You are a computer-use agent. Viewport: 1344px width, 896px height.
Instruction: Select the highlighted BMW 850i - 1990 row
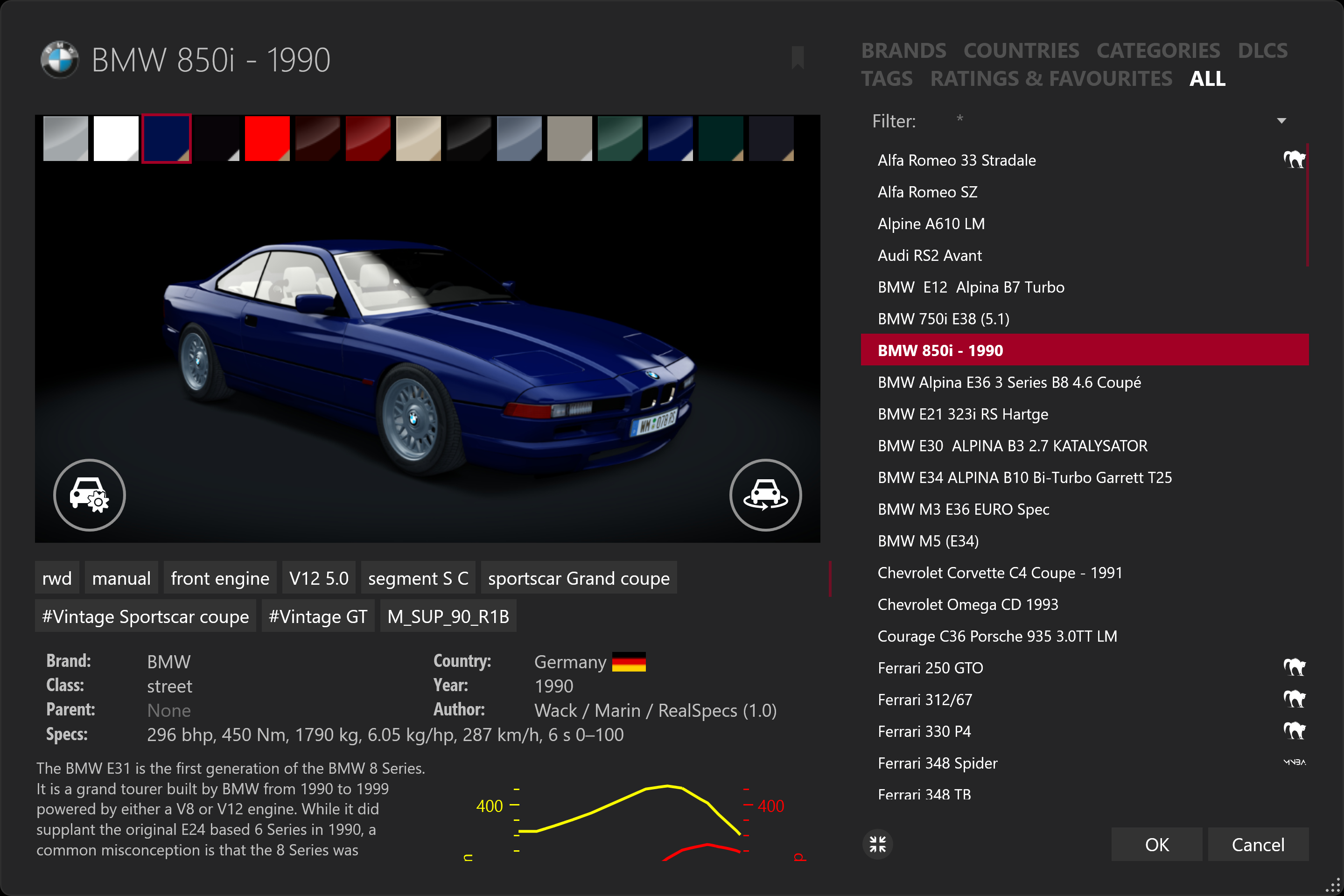[1085, 350]
